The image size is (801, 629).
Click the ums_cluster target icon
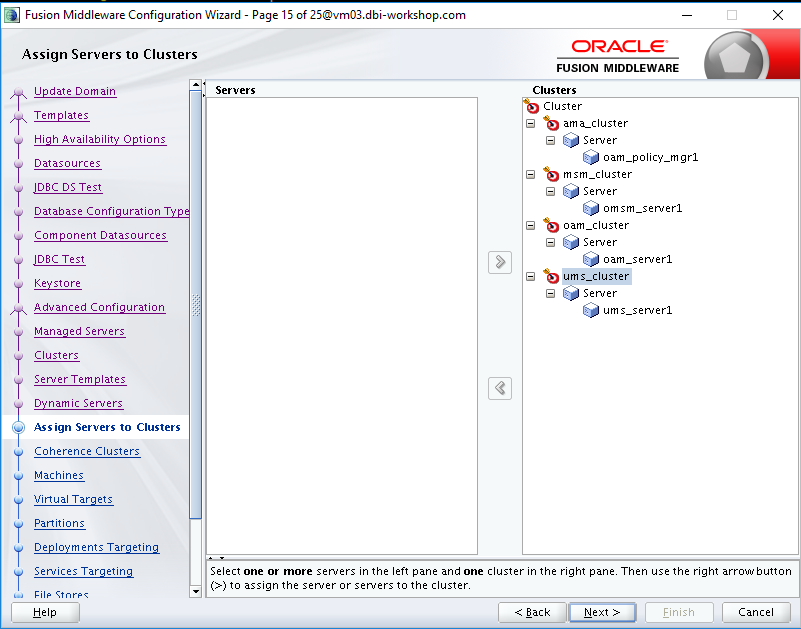pos(551,276)
